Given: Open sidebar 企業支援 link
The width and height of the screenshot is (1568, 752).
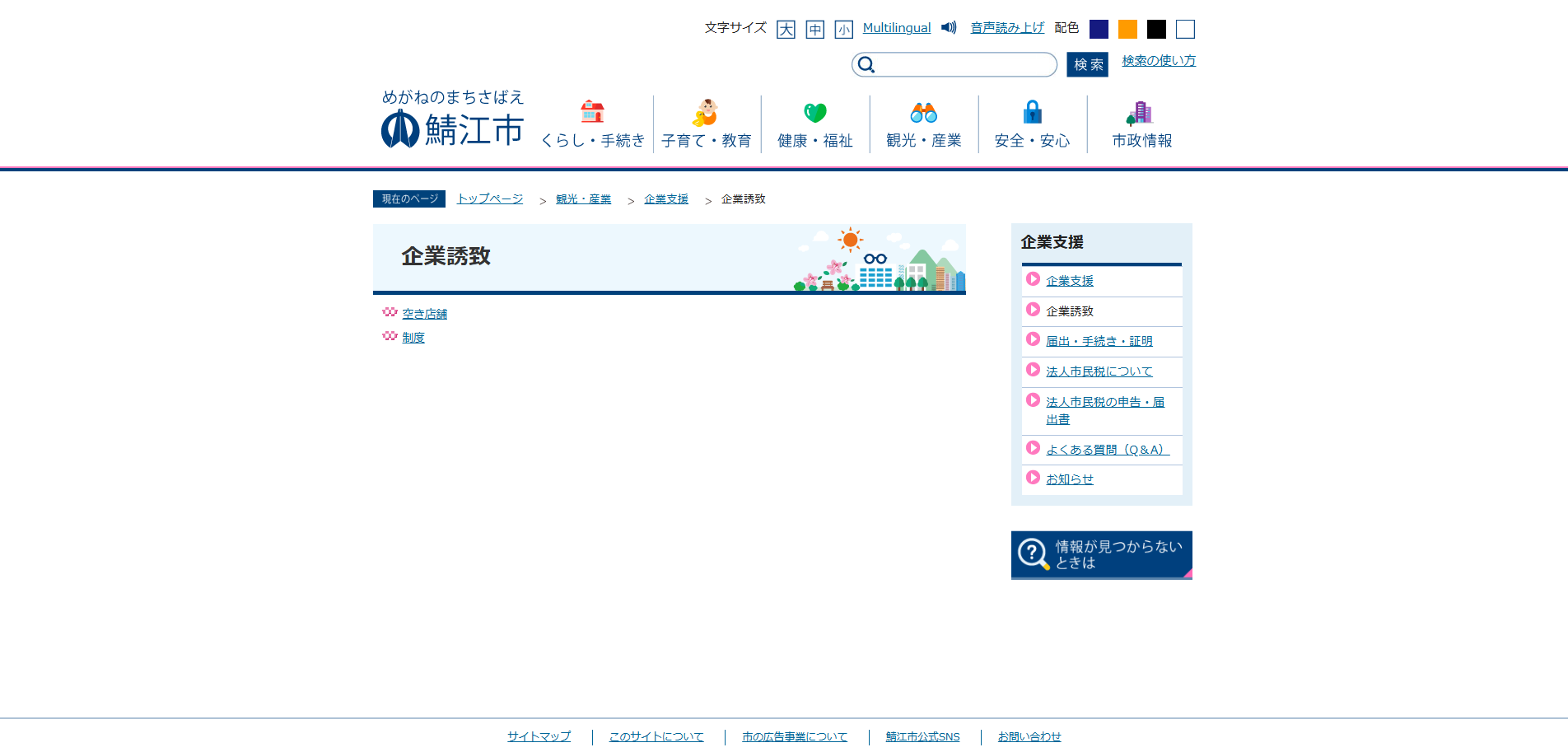Looking at the screenshot, I should click(1070, 281).
